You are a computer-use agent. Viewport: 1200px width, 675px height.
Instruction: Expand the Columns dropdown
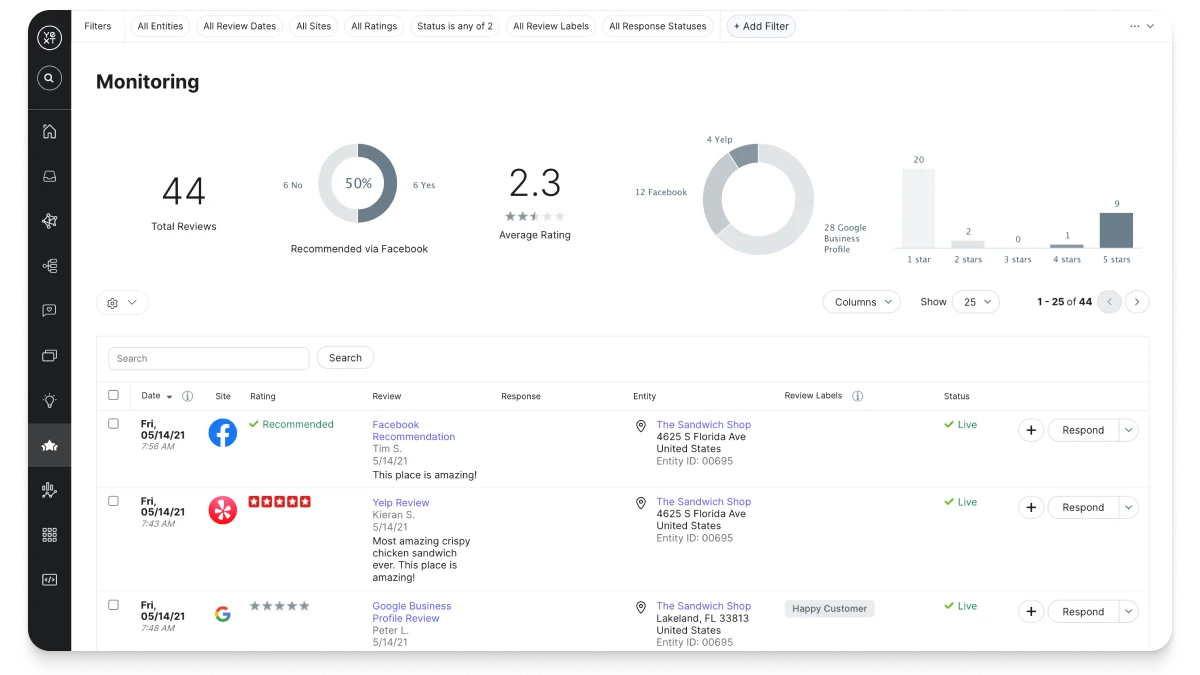[x=861, y=302]
